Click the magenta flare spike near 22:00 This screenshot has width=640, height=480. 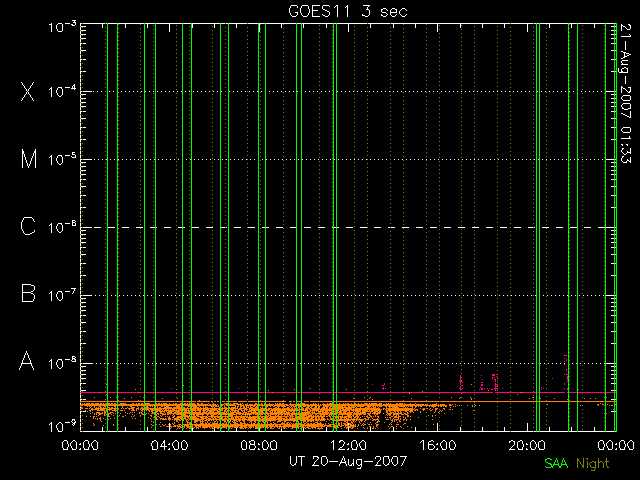566,372
